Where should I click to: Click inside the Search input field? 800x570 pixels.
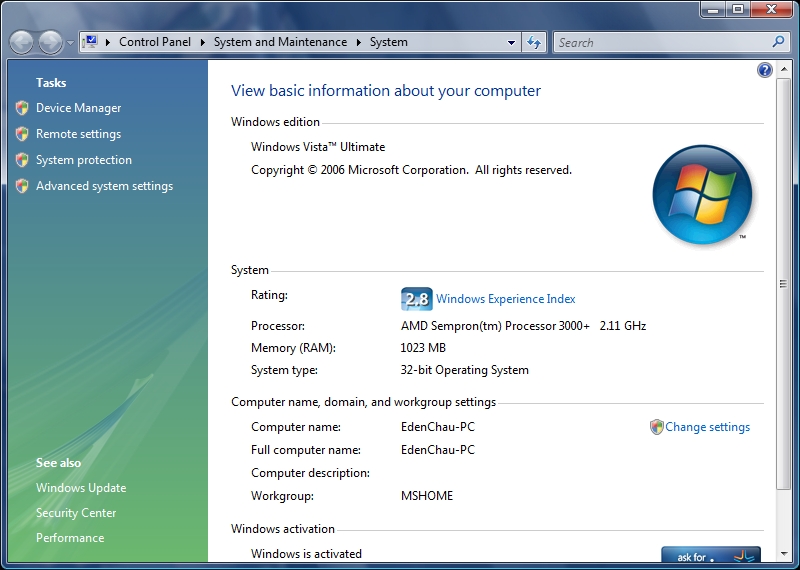pos(660,42)
